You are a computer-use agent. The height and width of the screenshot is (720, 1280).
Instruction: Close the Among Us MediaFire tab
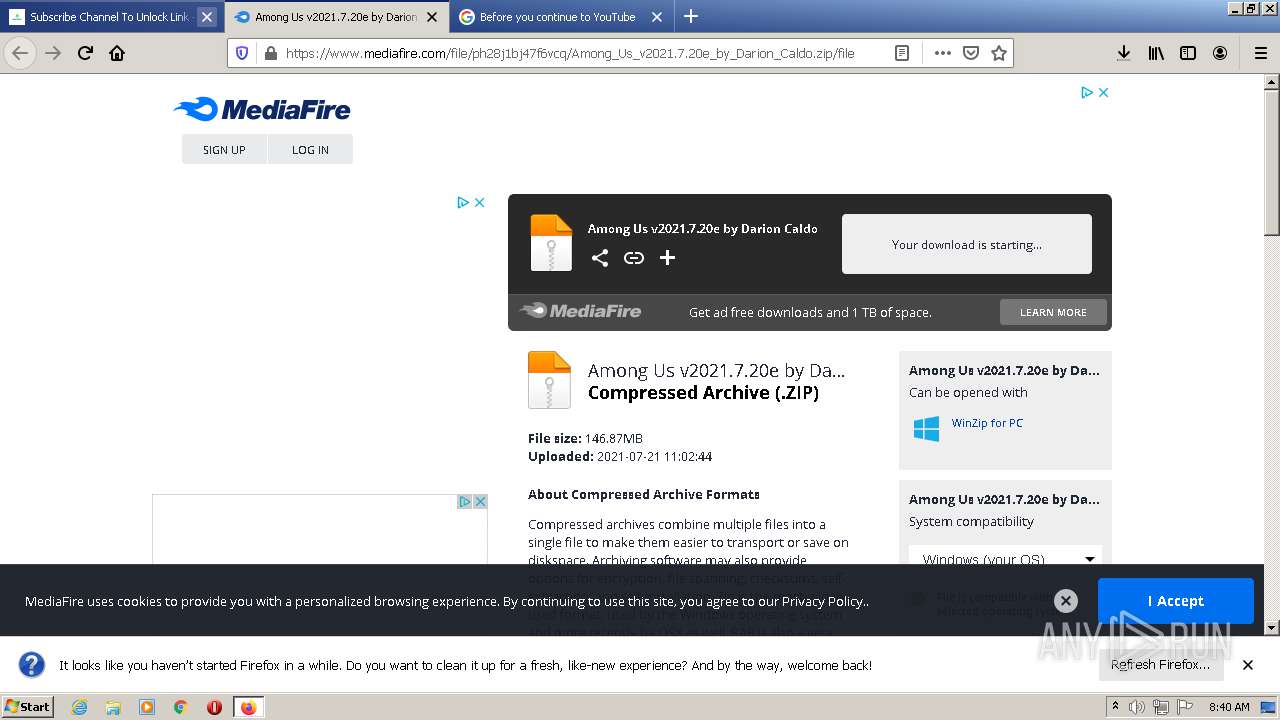point(432,17)
